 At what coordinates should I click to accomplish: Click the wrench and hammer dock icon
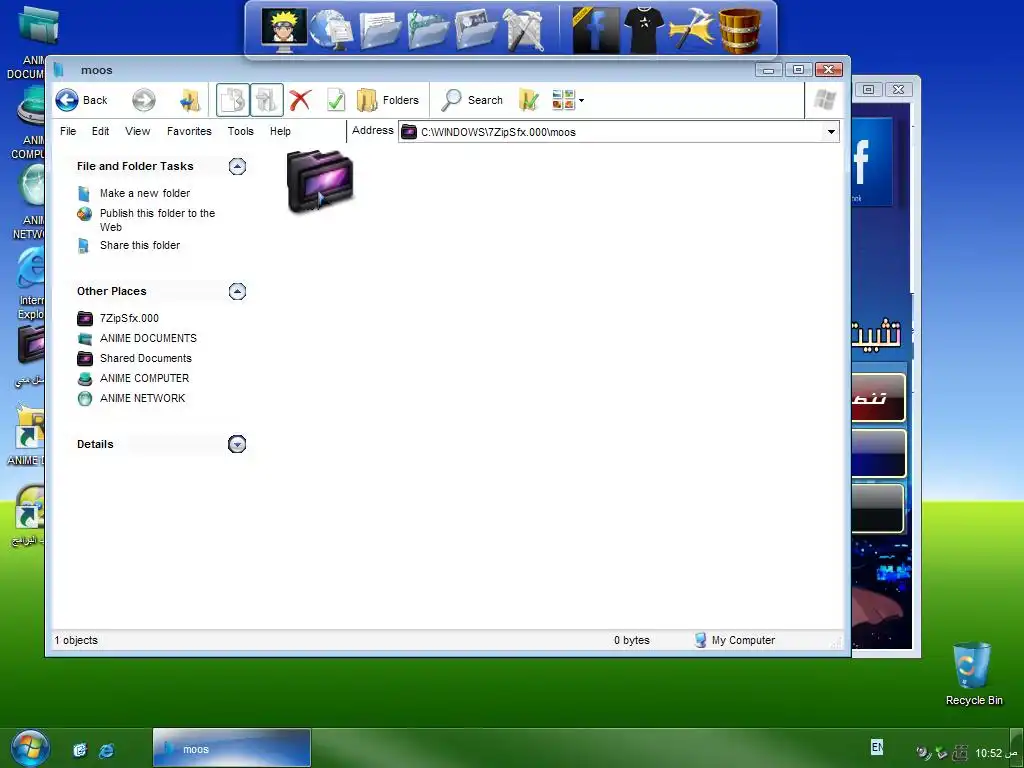point(523,31)
